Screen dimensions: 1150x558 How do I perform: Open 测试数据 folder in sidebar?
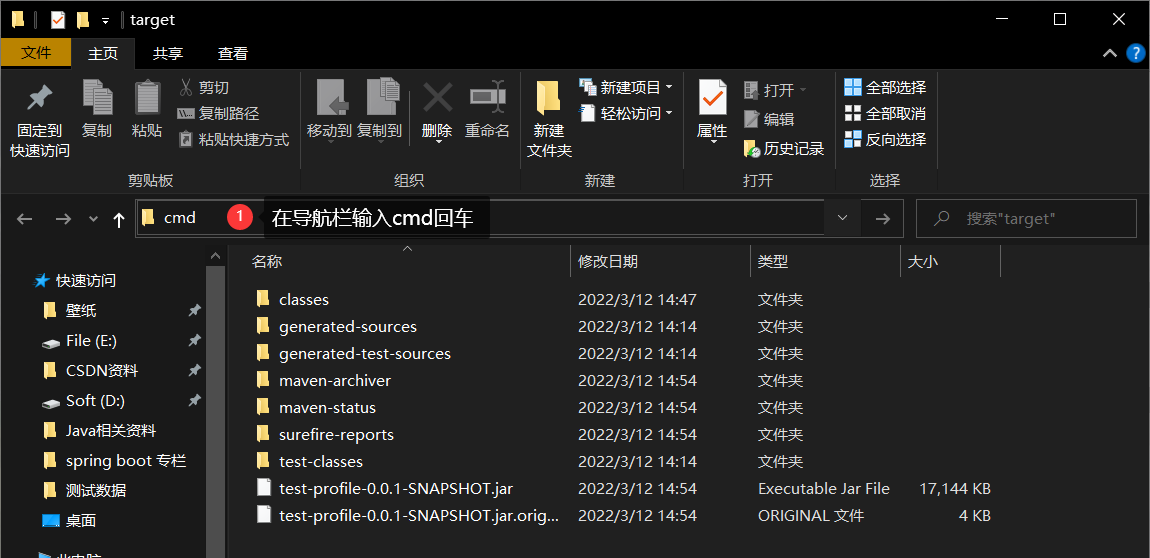tap(95, 491)
